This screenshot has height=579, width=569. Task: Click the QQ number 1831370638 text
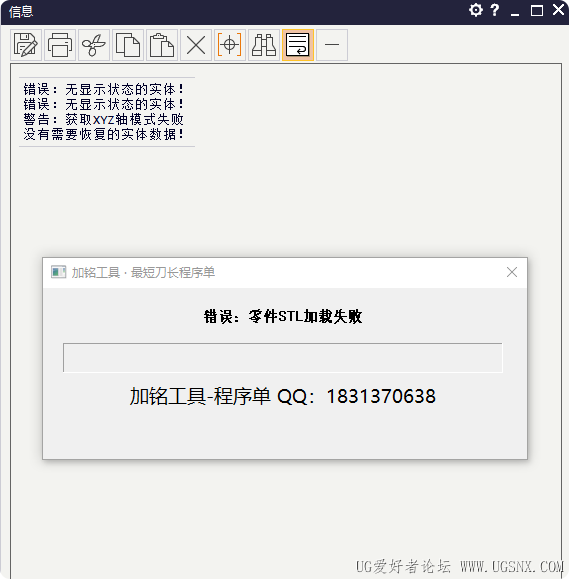[x=381, y=396]
